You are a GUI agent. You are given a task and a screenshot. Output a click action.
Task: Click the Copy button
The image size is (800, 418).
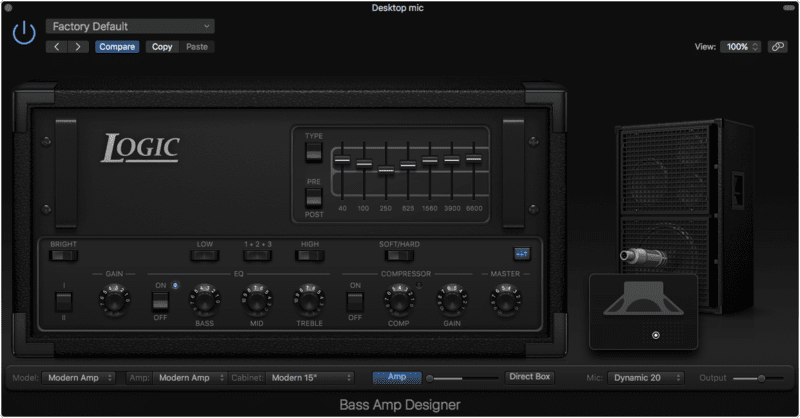162,47
